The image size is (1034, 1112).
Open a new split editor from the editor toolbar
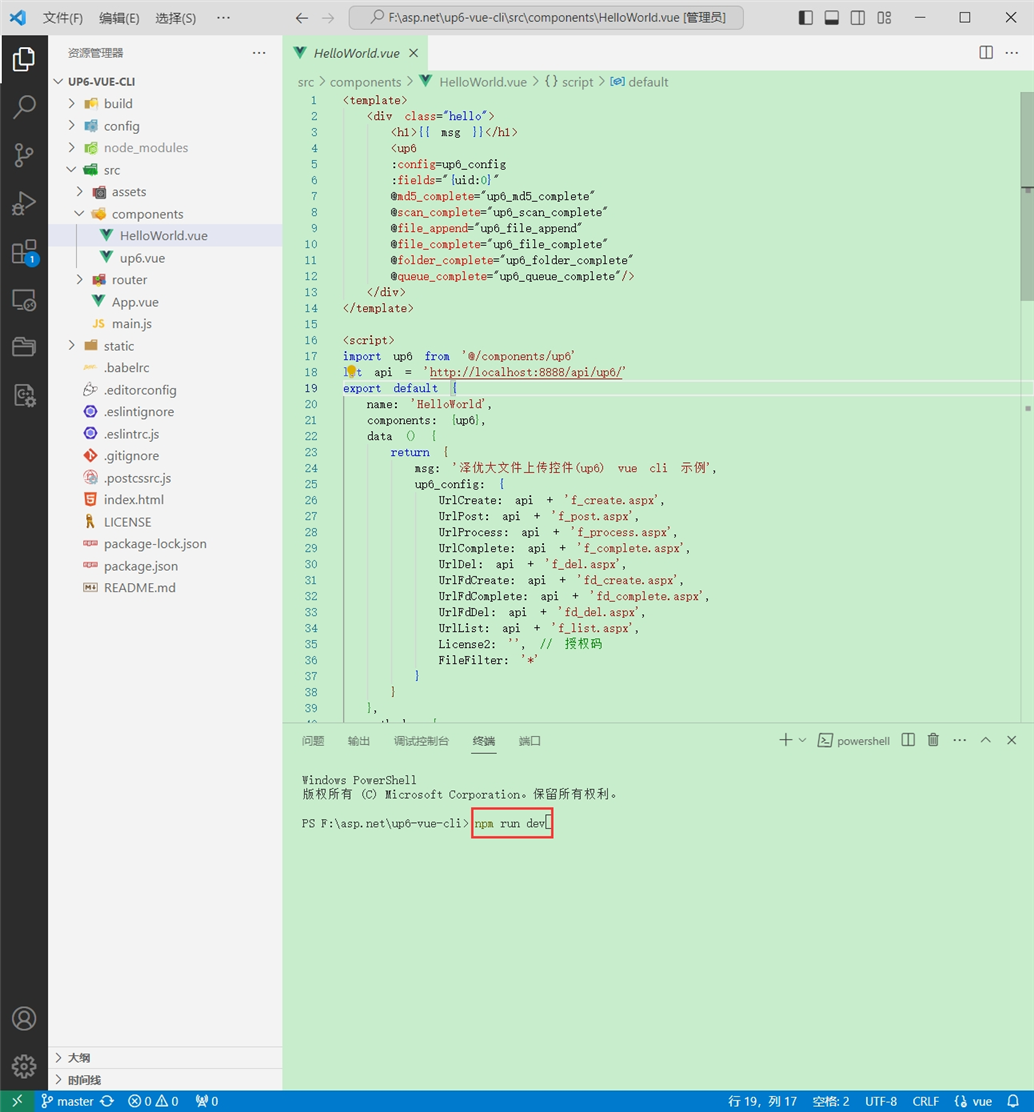[x=985, y=52]
